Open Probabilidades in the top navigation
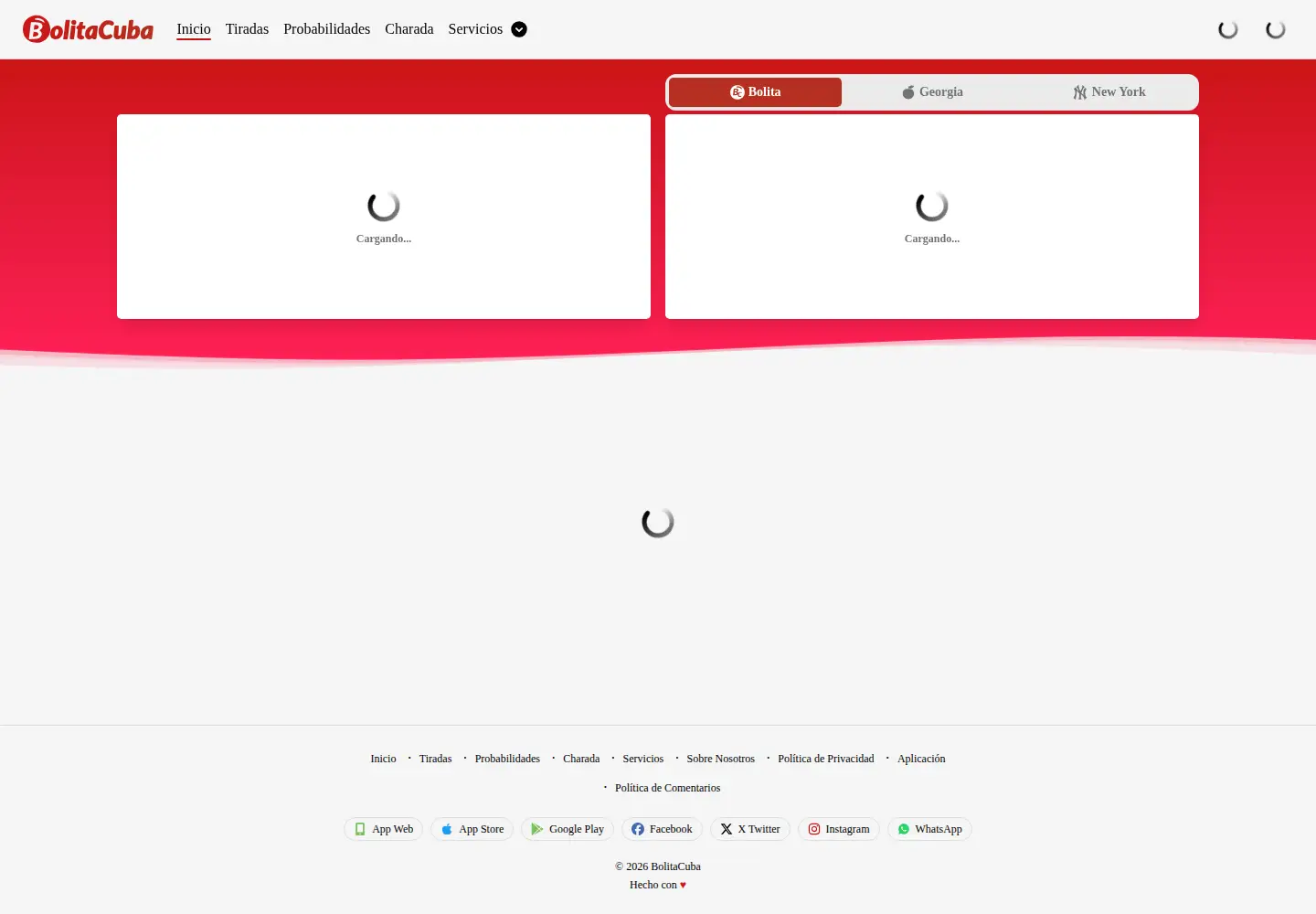 [326, 29]
